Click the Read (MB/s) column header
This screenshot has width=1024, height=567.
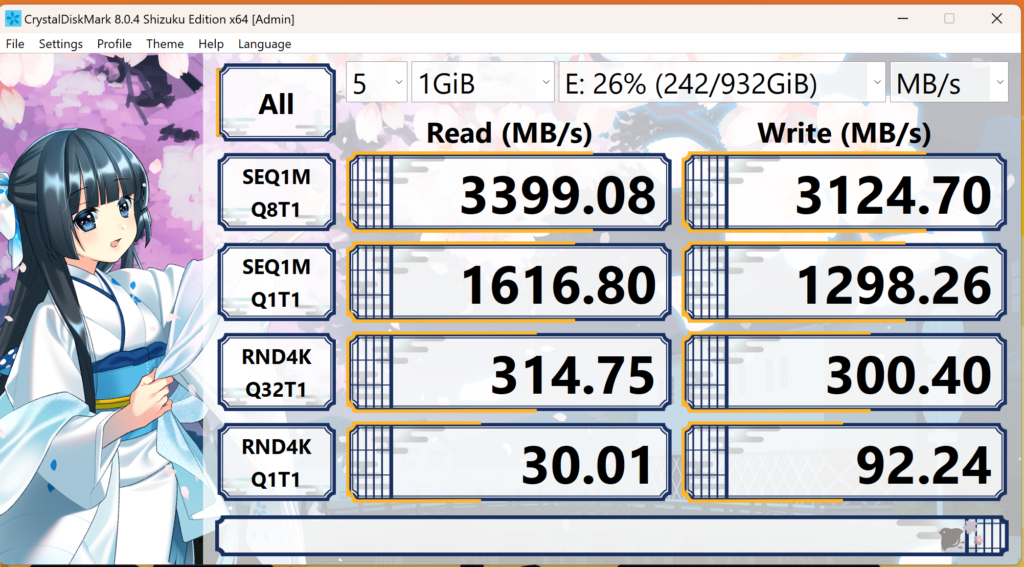[x=509, y=133]
